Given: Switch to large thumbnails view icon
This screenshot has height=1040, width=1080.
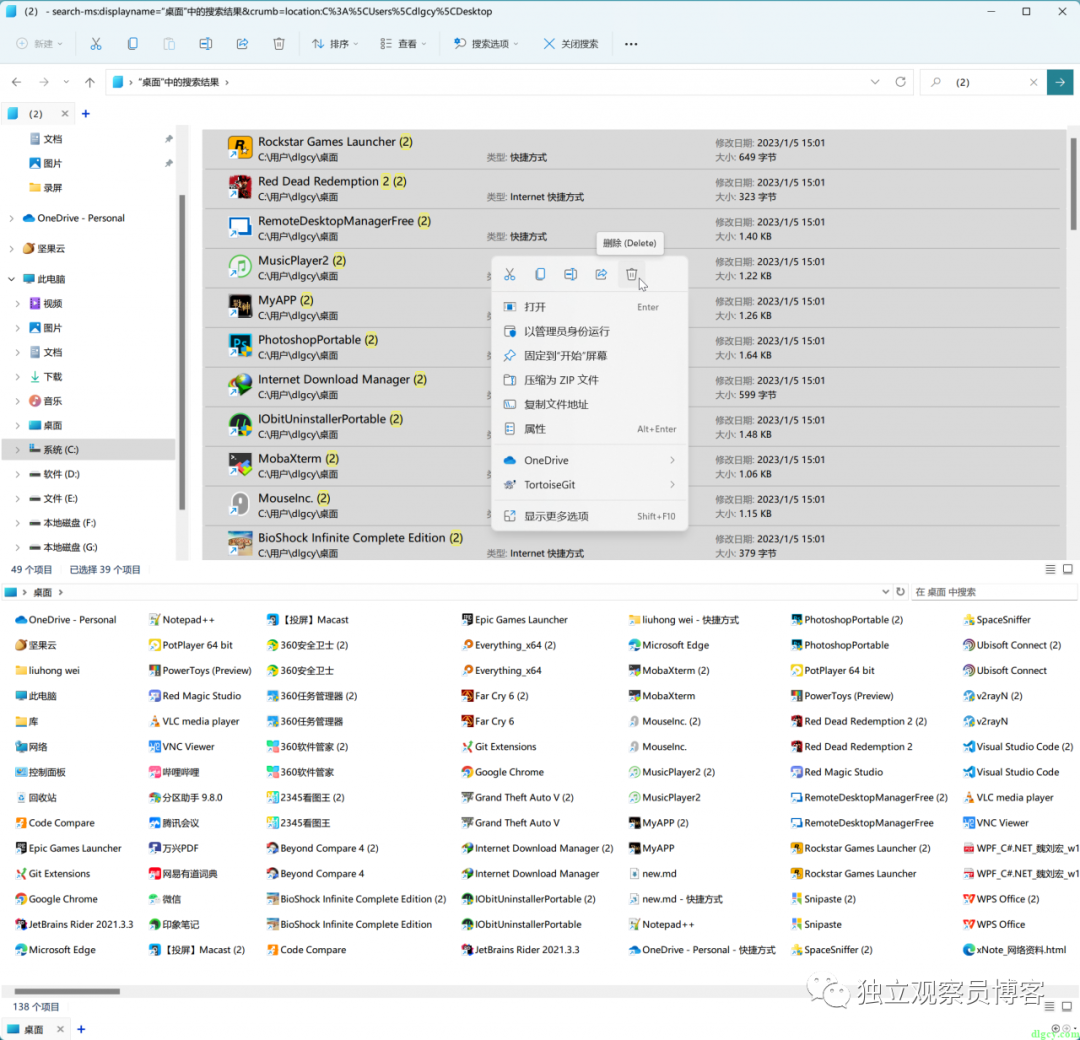Looking at the screenshot, I should point(1068,569).
